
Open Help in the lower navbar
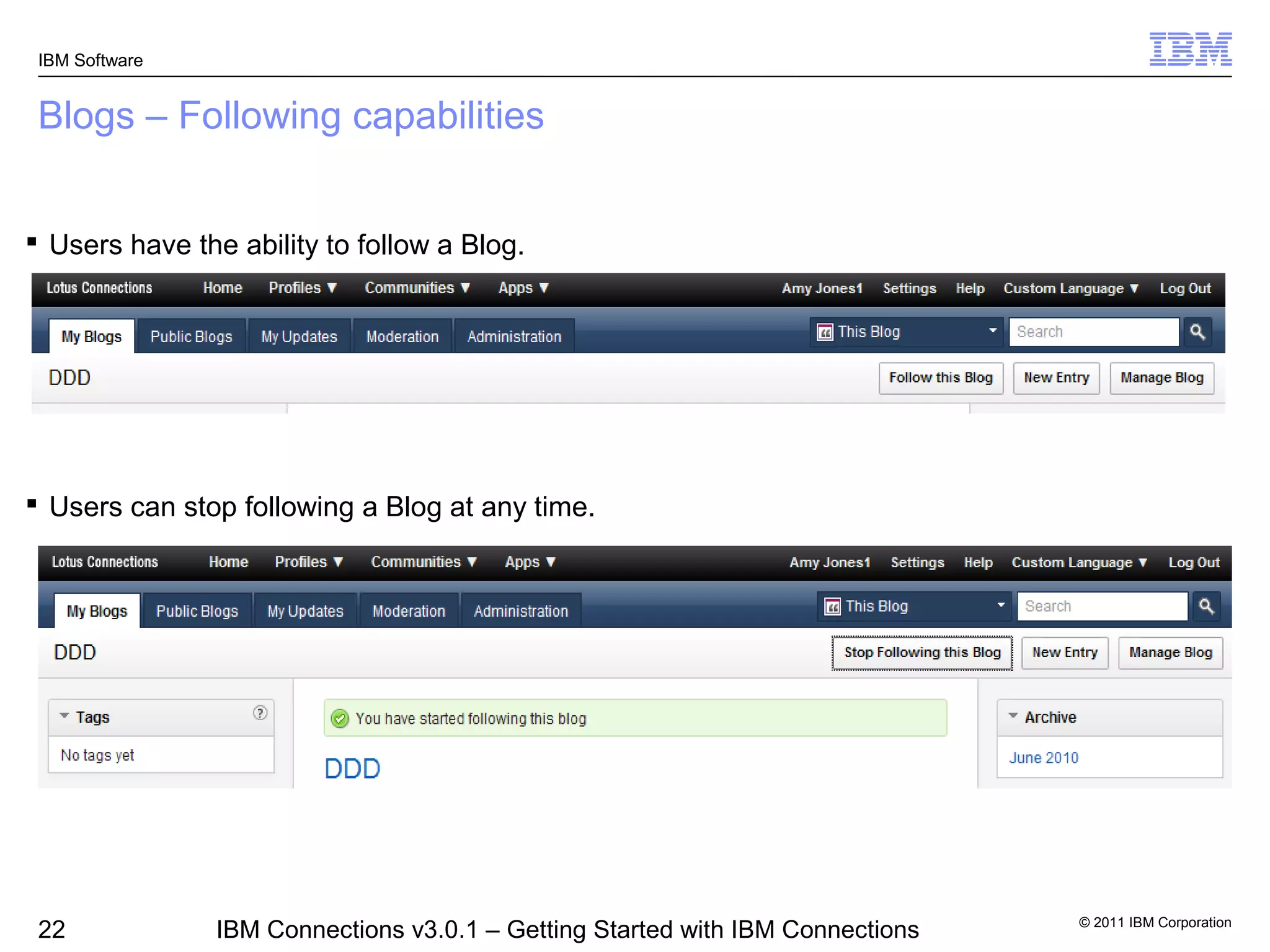coord(978,563)
